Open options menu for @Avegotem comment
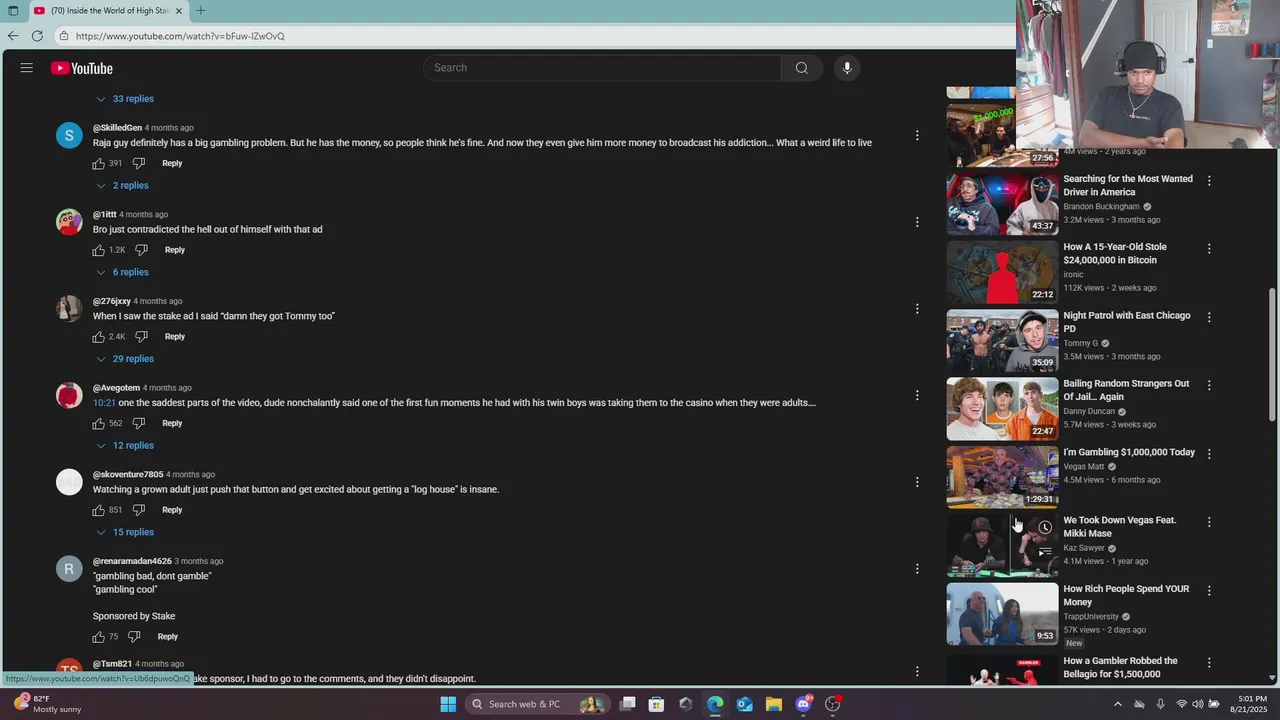The width and height of the screenshot is (1280, 720). 917,395
